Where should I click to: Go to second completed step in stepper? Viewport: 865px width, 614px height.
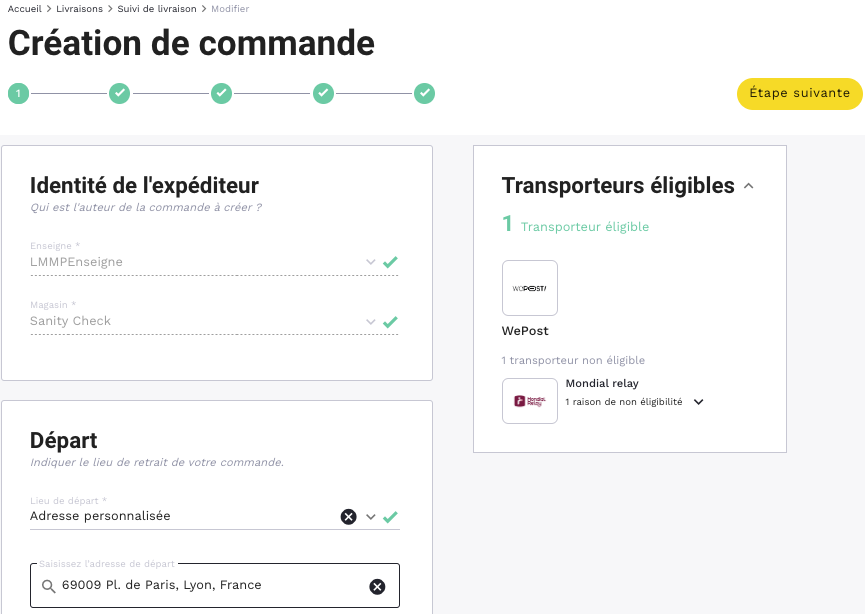coord(120,94)
